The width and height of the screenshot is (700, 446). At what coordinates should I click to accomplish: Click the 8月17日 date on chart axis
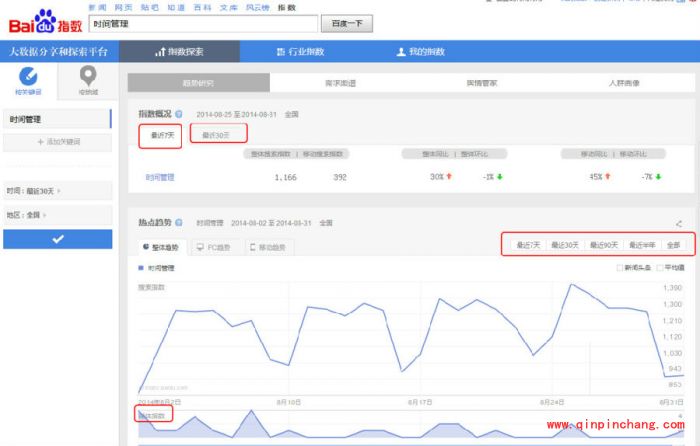(x=420, y=402)
